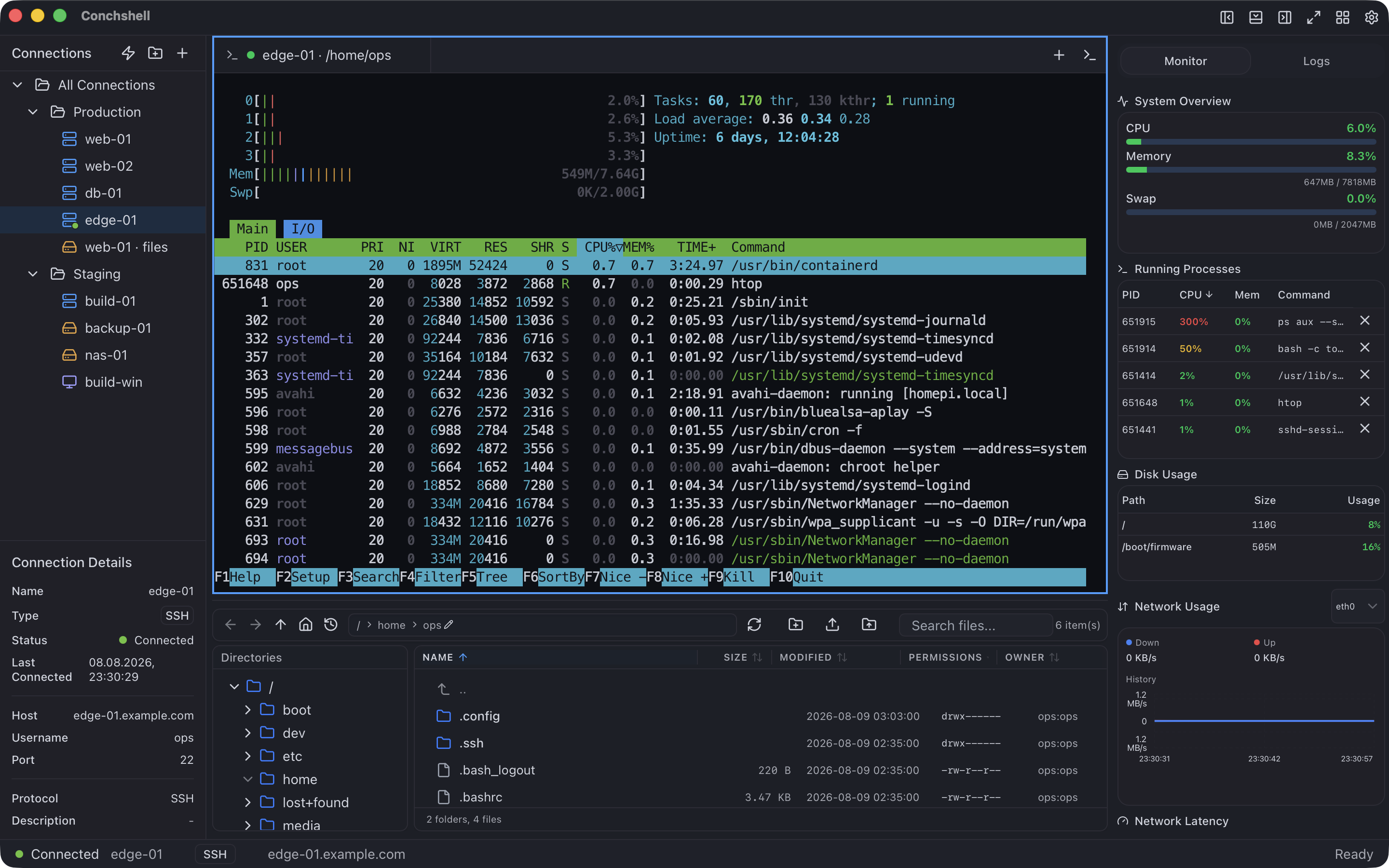Click the home breadcrumb segment
This screenshot has height=868, width=1389.
pos(391,624)
